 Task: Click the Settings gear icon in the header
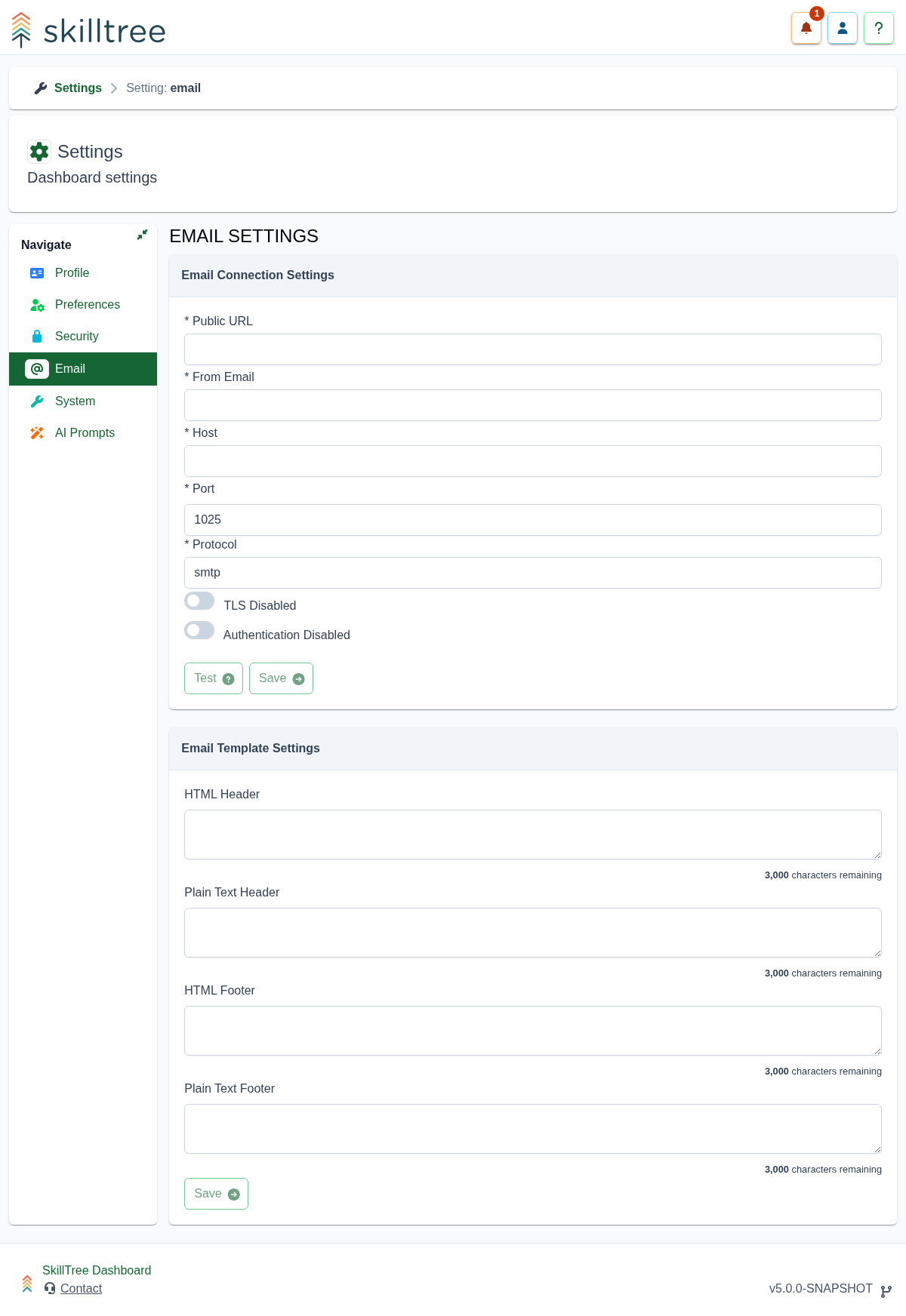point(39,152)
